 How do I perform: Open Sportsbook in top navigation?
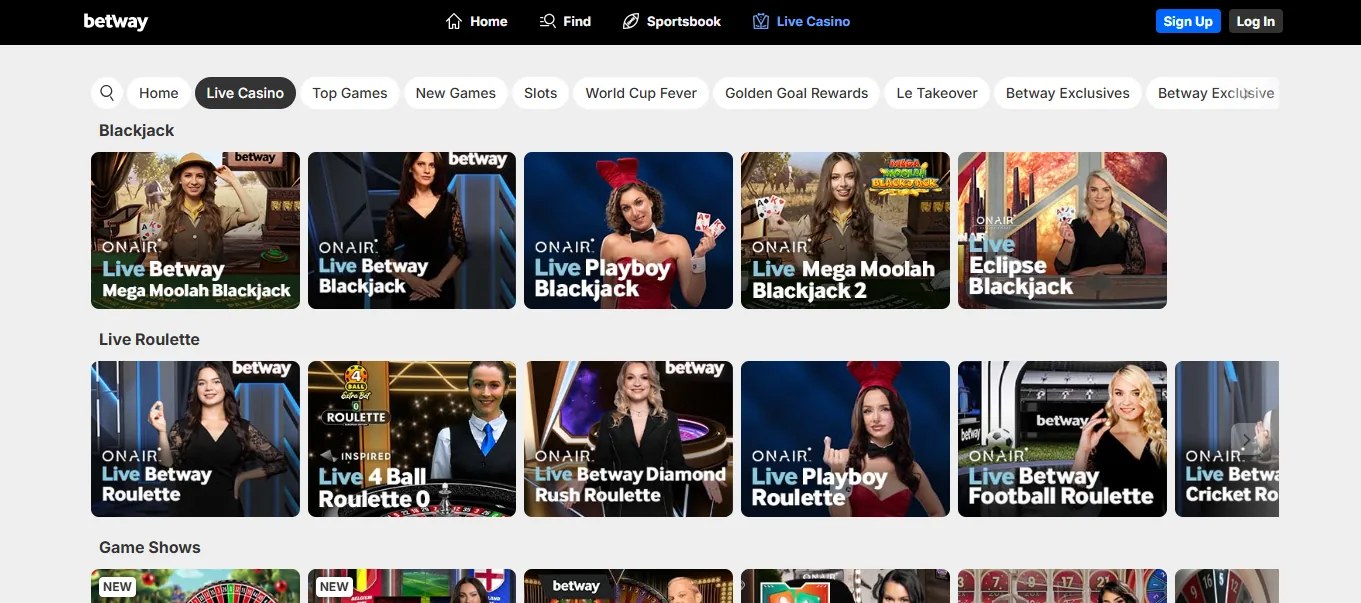tap(672, 21)
